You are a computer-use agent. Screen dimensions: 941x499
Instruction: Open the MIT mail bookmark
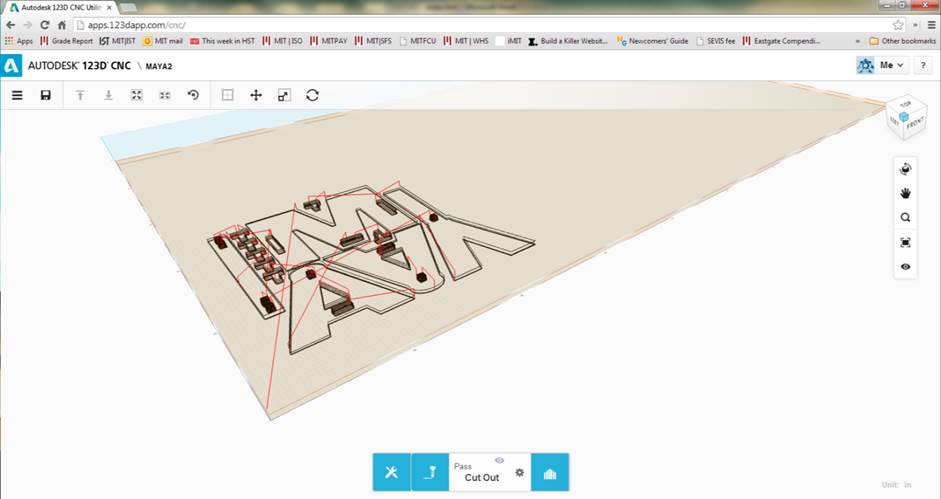coord(162,41)
